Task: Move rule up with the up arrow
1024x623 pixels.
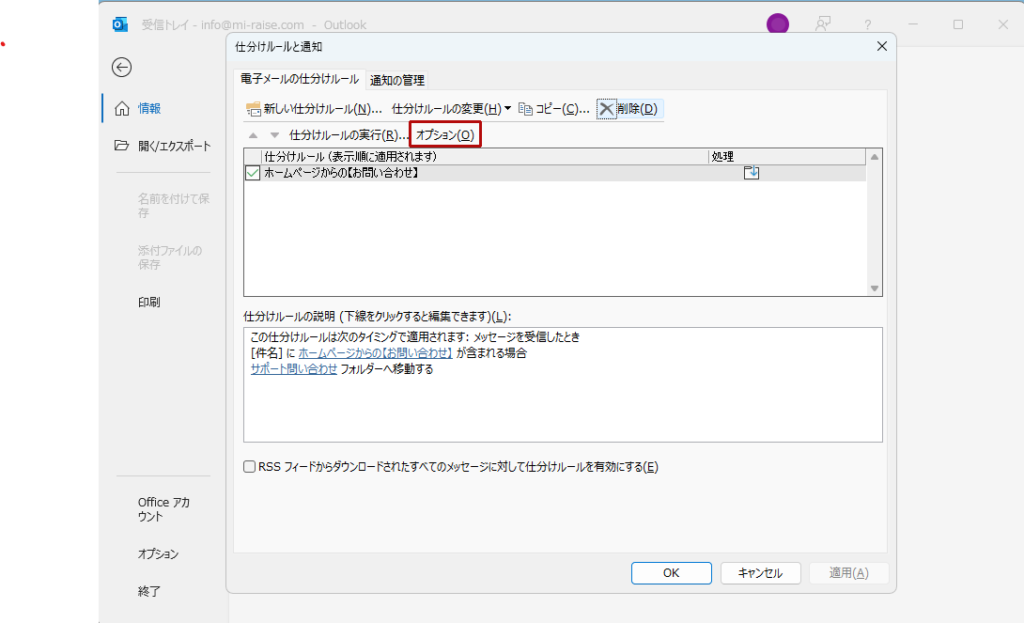Action: (253, 135)
